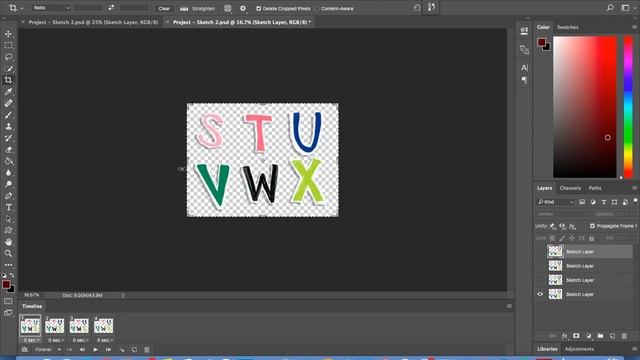Toggle Quick Mask mode

(x=8, y=301)
